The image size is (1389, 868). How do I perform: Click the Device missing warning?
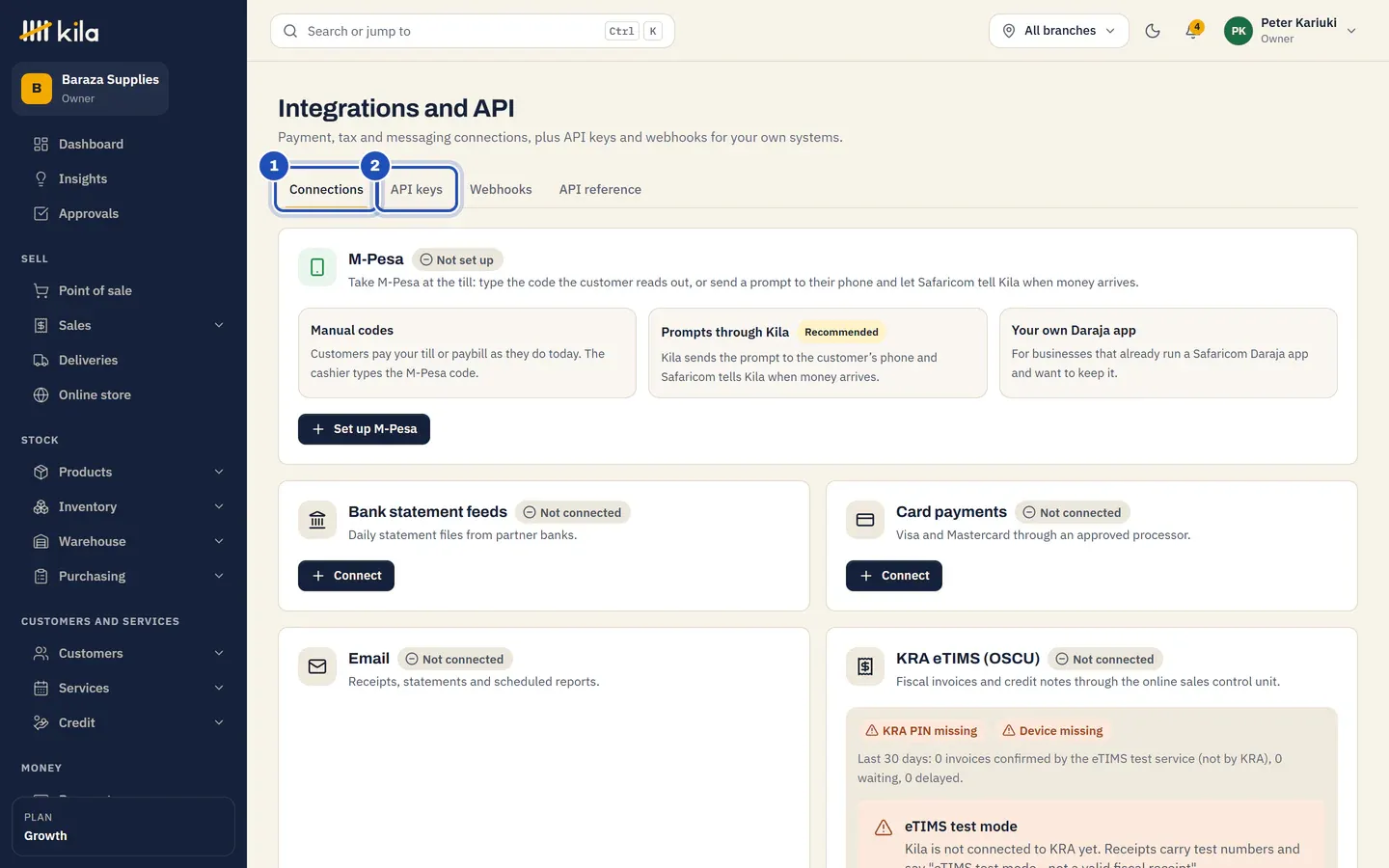tap(1052, 731)
